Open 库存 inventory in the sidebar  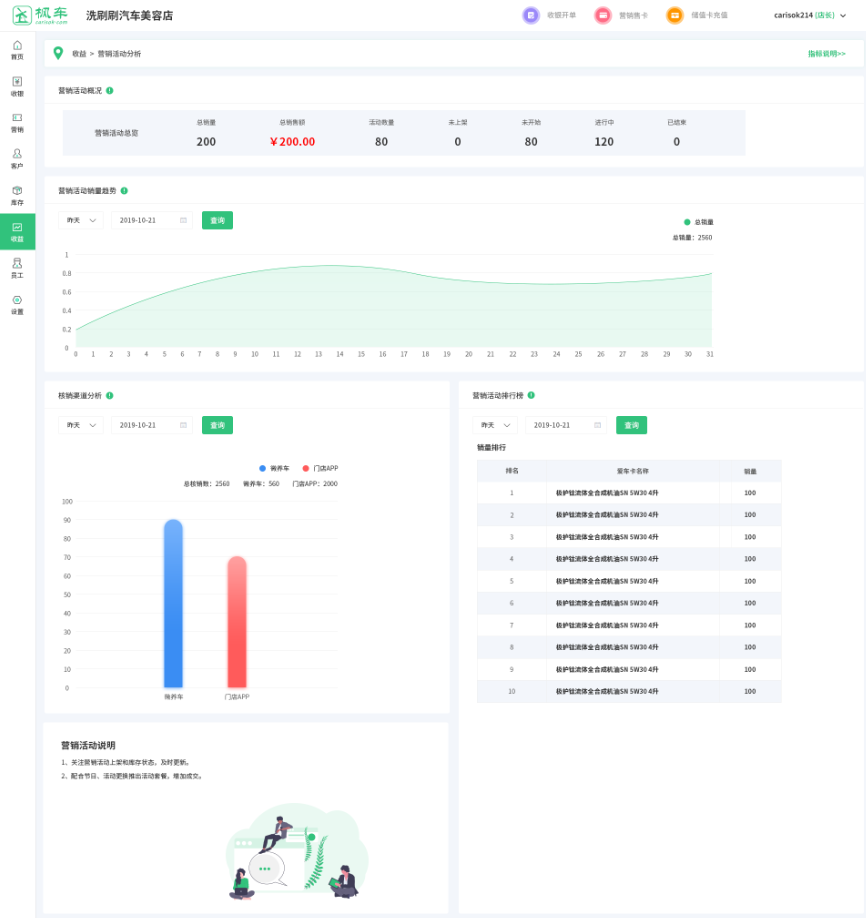tap(17, 195)
